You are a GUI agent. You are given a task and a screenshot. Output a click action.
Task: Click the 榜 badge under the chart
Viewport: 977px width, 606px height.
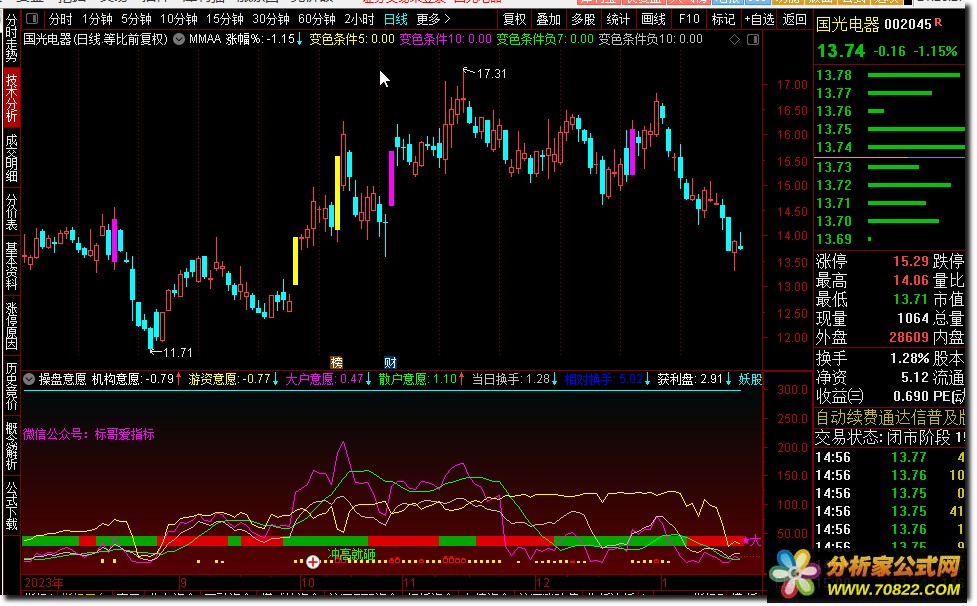point(336,361)
